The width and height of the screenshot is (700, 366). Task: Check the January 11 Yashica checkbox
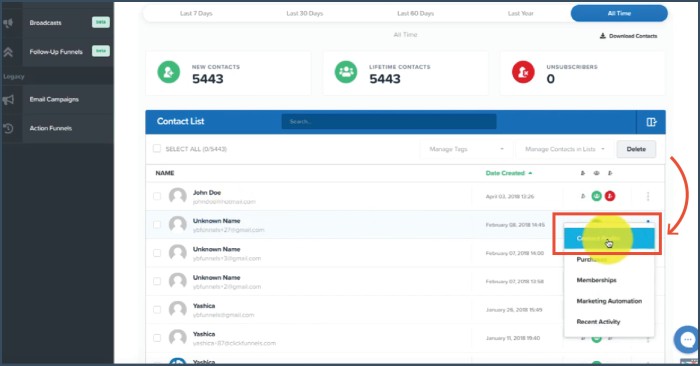point(157,338)
